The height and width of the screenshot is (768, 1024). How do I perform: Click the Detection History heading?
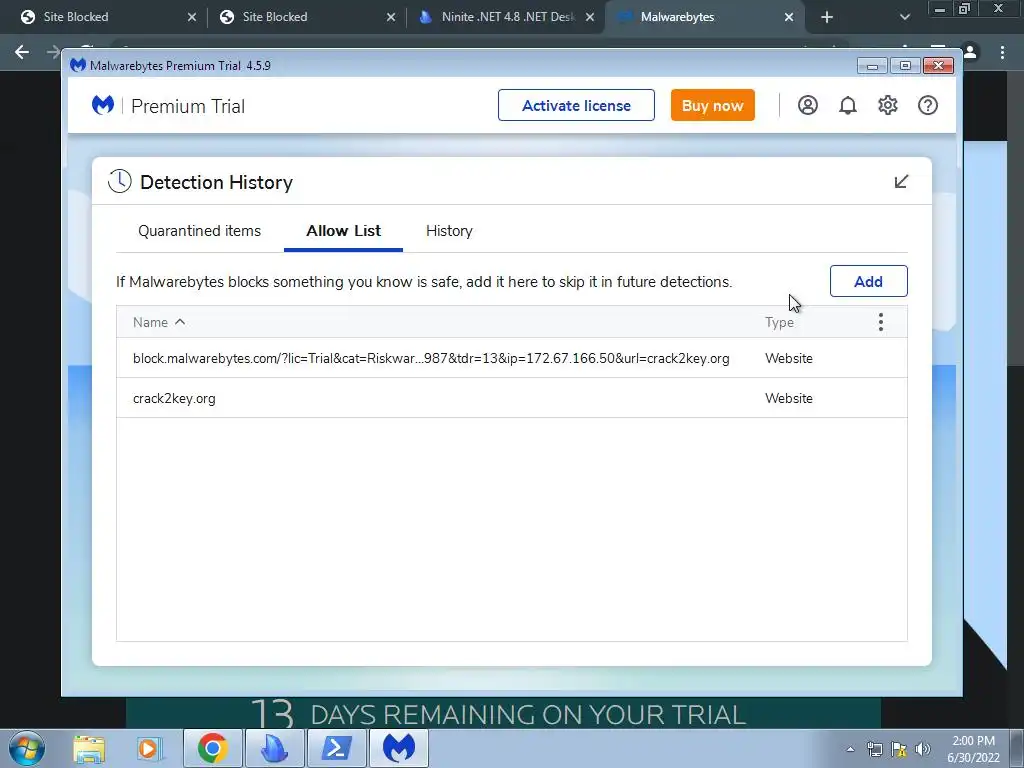216,182
